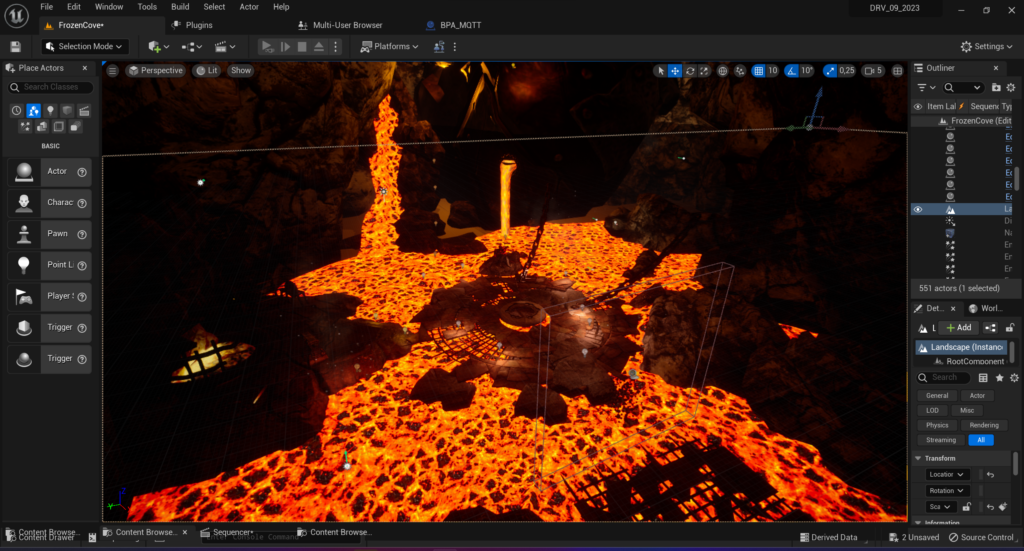Expand the Platforms dropdown
Screen dimensions: 1024x551
pyautogui.click(x=391, y=46)
